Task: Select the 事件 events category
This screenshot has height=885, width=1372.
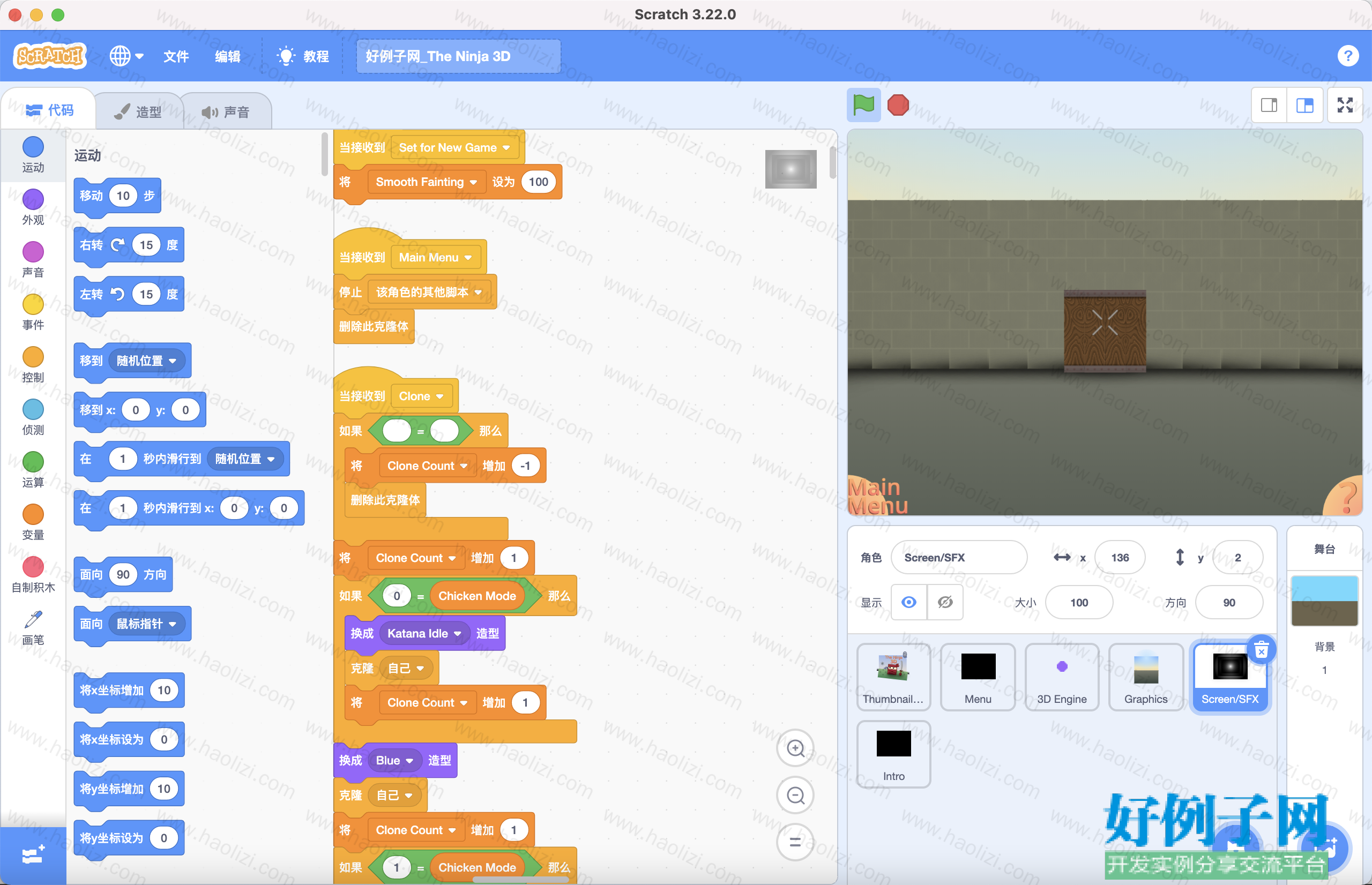Action: (33, 312)
